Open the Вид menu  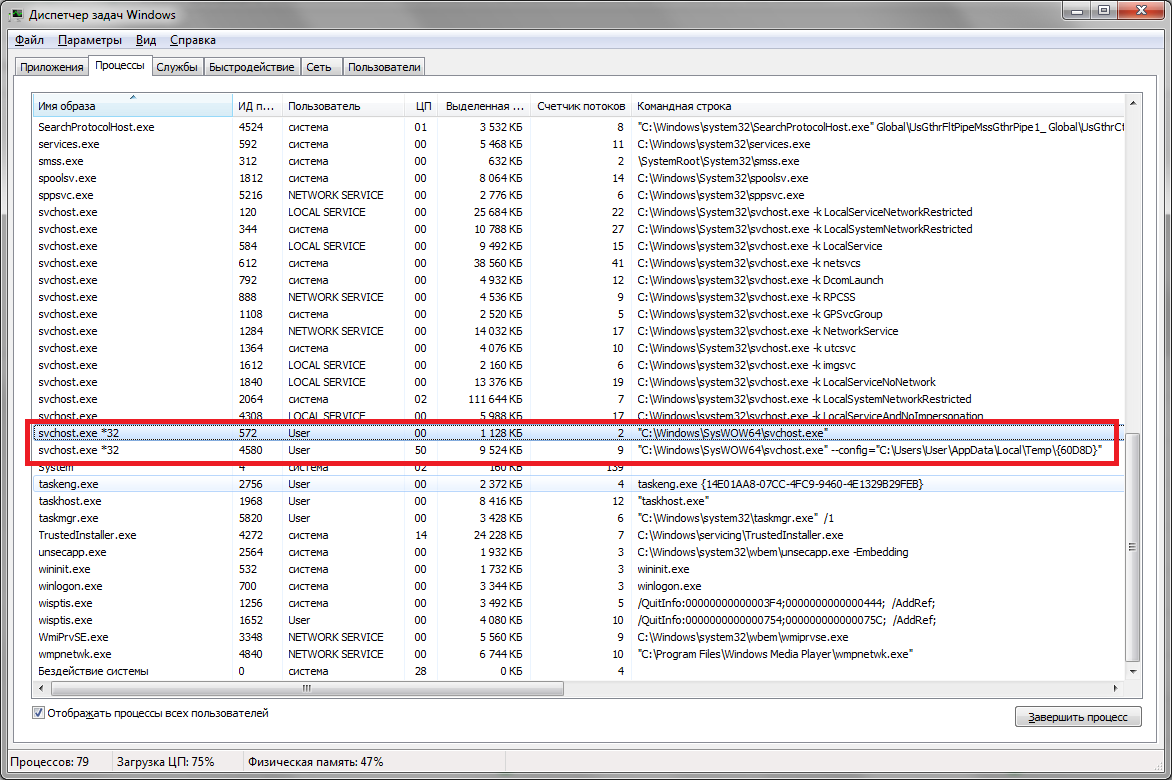[146, 40]
